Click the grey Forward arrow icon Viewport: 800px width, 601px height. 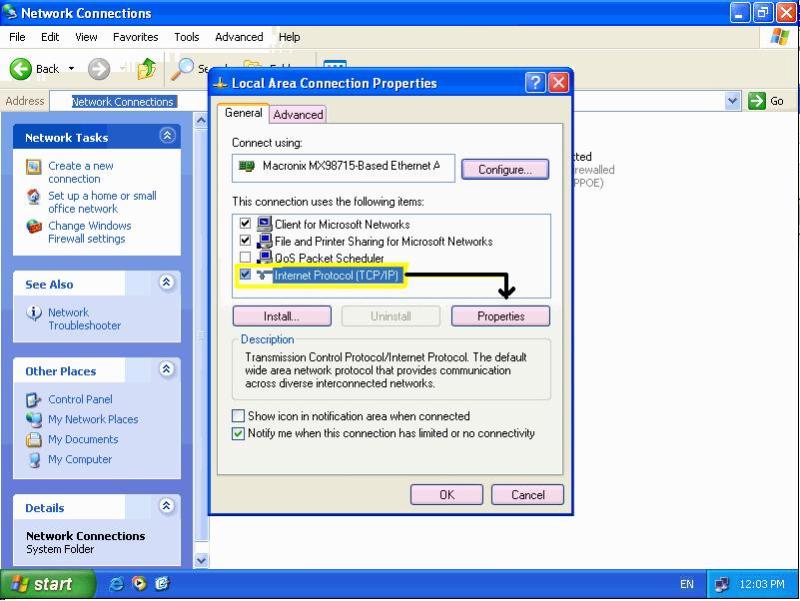[98, 69]
